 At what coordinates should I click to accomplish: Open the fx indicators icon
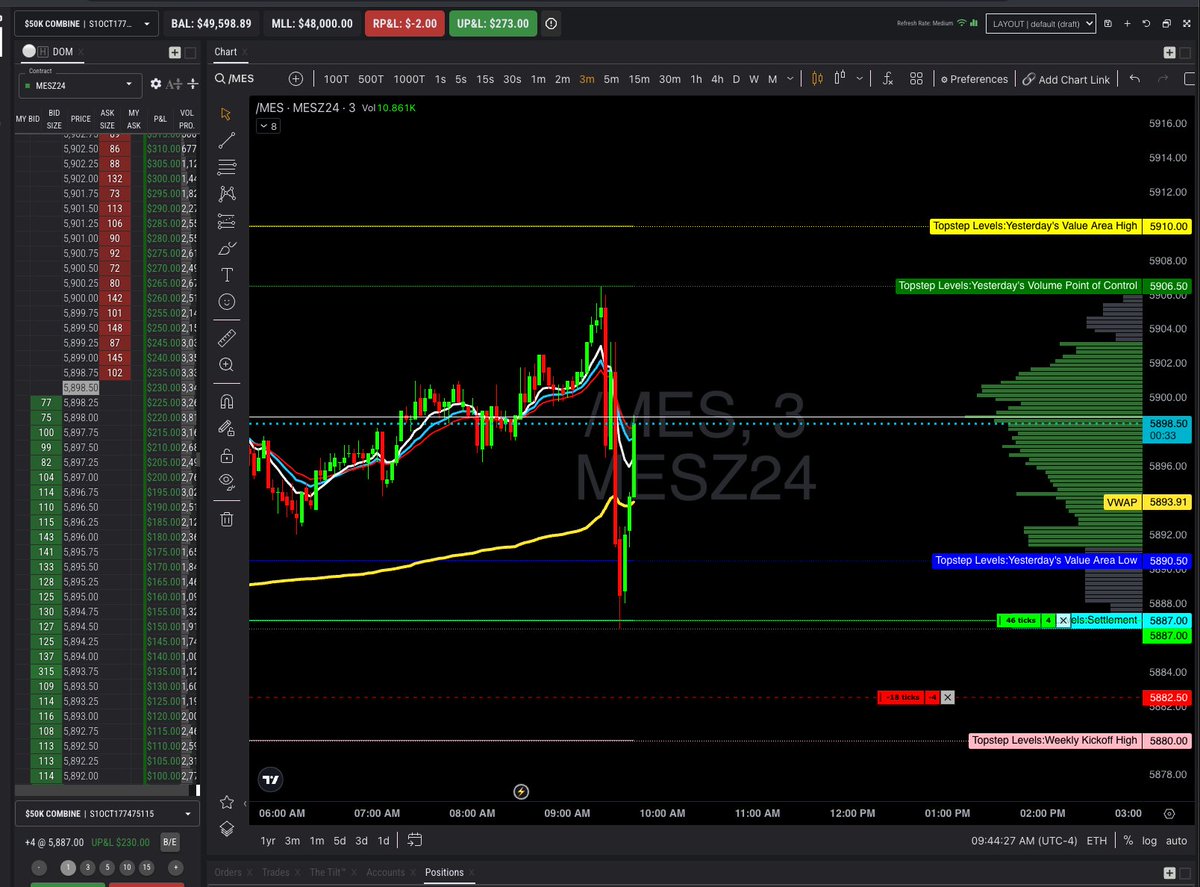(x=887, y=79)
